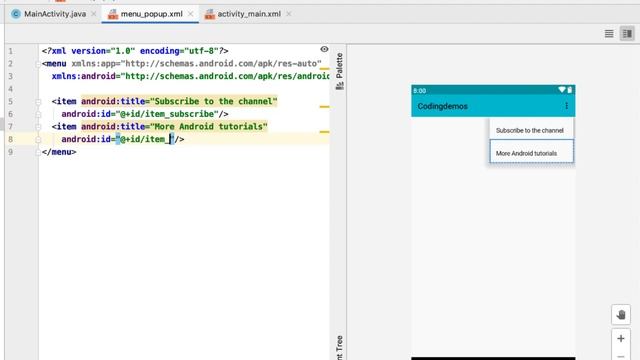Select 'Subscribe to the channel' in preview
This screenshot has width=640, height=360.
(x=531, y=130)
